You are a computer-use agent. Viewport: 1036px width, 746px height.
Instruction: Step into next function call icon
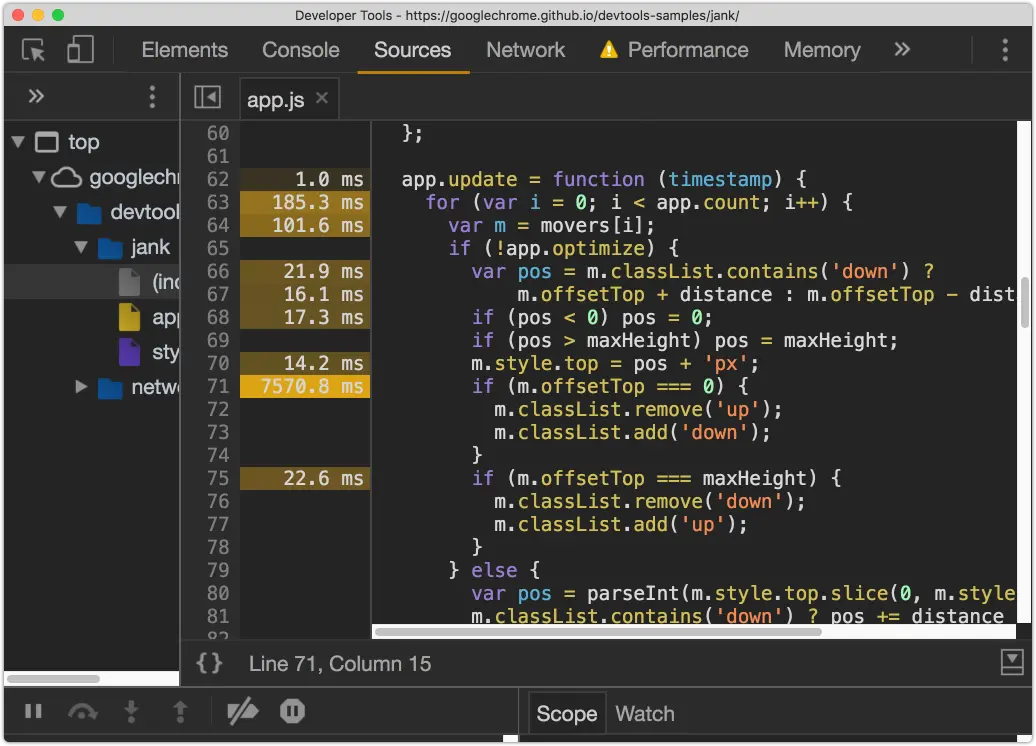(x=131, y=711)
